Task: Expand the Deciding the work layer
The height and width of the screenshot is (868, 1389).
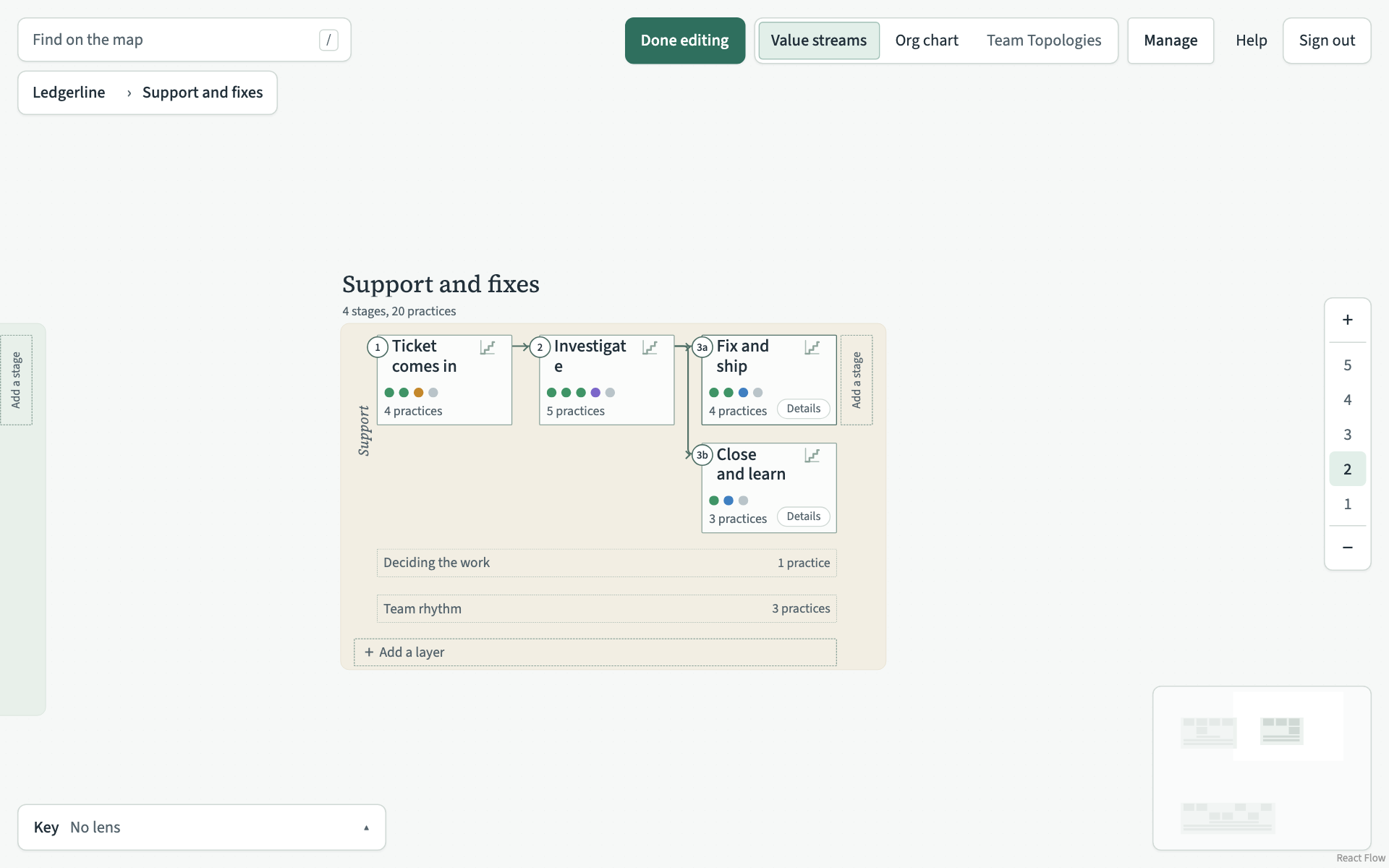Action: 606,563
